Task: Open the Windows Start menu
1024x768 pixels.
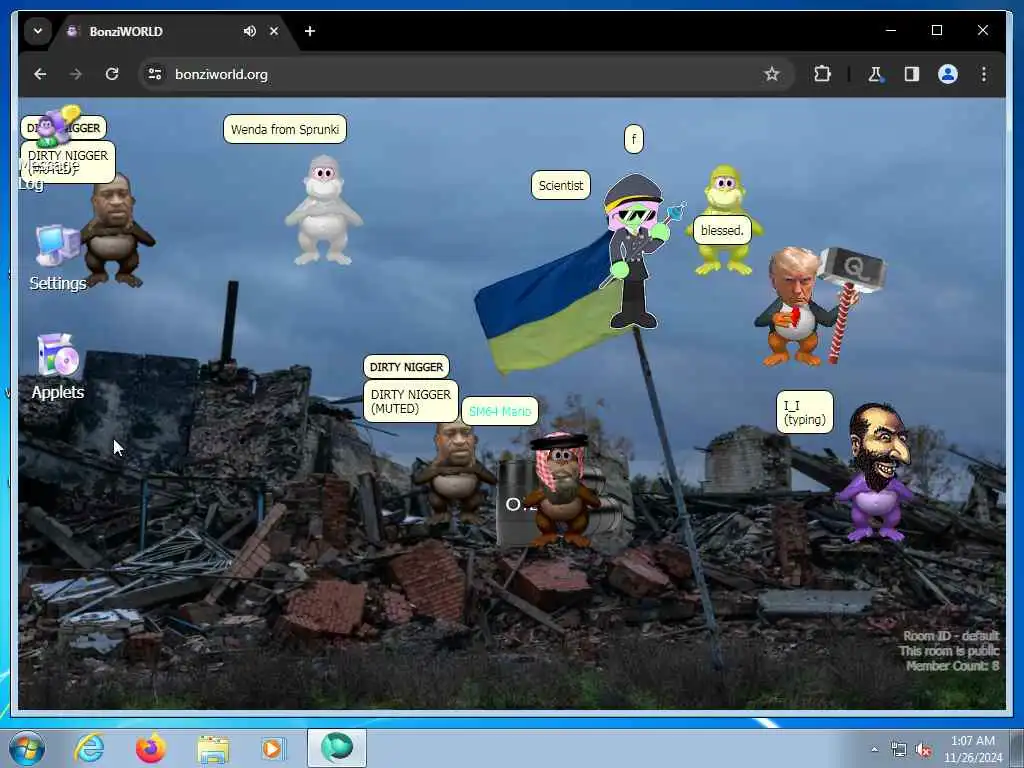Action: (27, 748)
